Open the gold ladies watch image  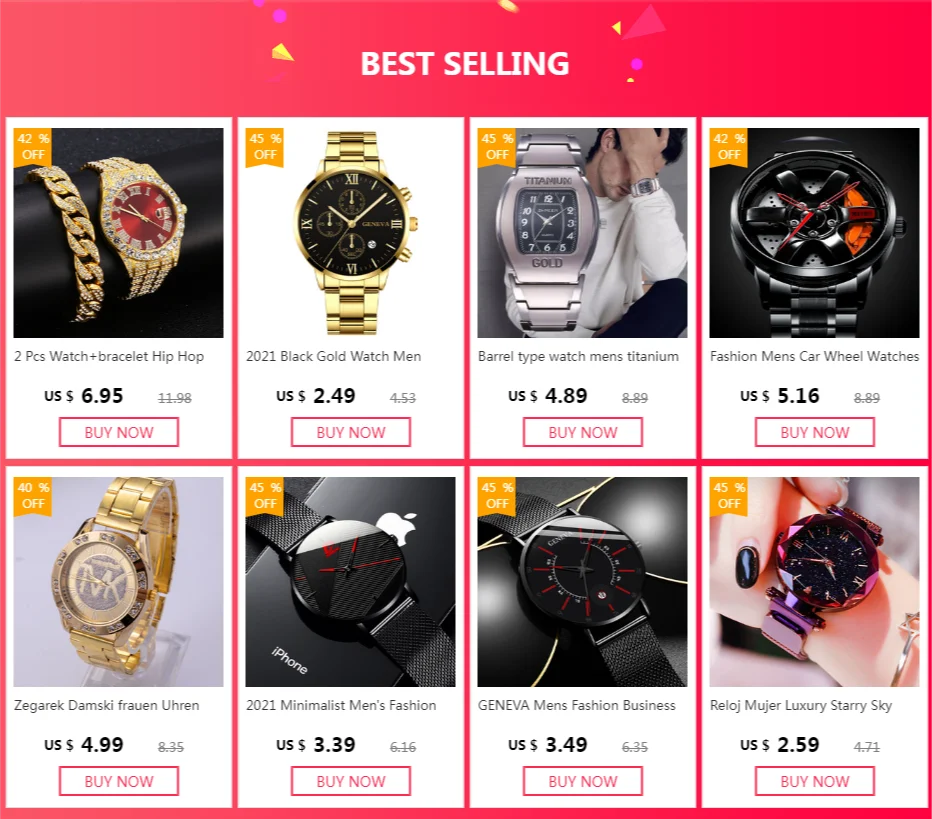[118, 581]
